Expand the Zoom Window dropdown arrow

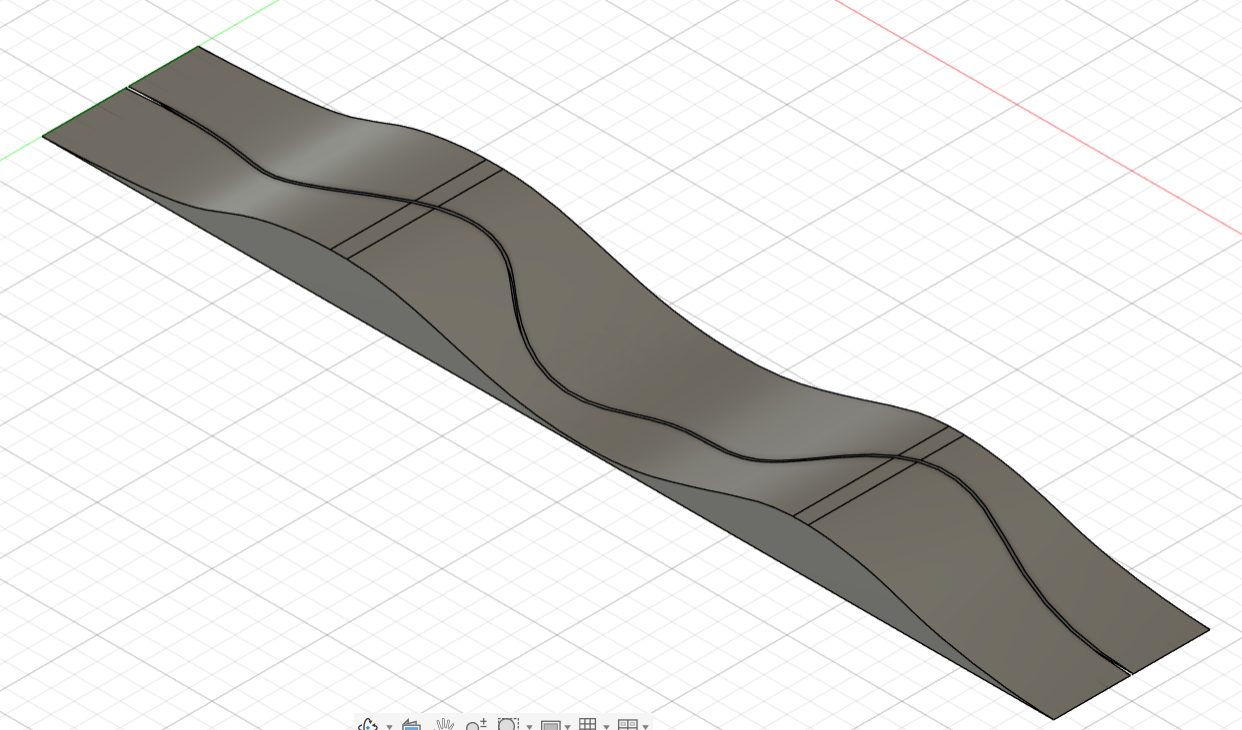tap(529, 726)
